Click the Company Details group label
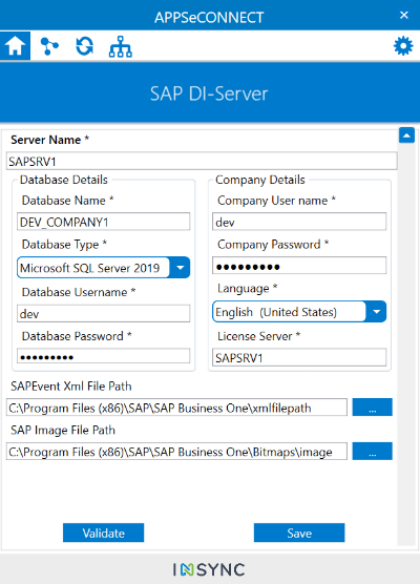The width and height of the screenshot is (420, 584). click(x=260, y=180)
